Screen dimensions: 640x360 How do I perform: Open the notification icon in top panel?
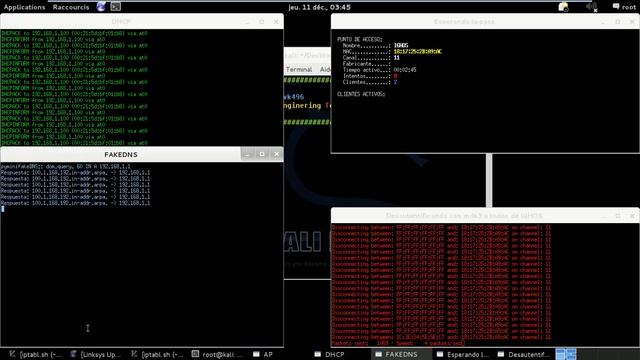[x=564, y=7]
